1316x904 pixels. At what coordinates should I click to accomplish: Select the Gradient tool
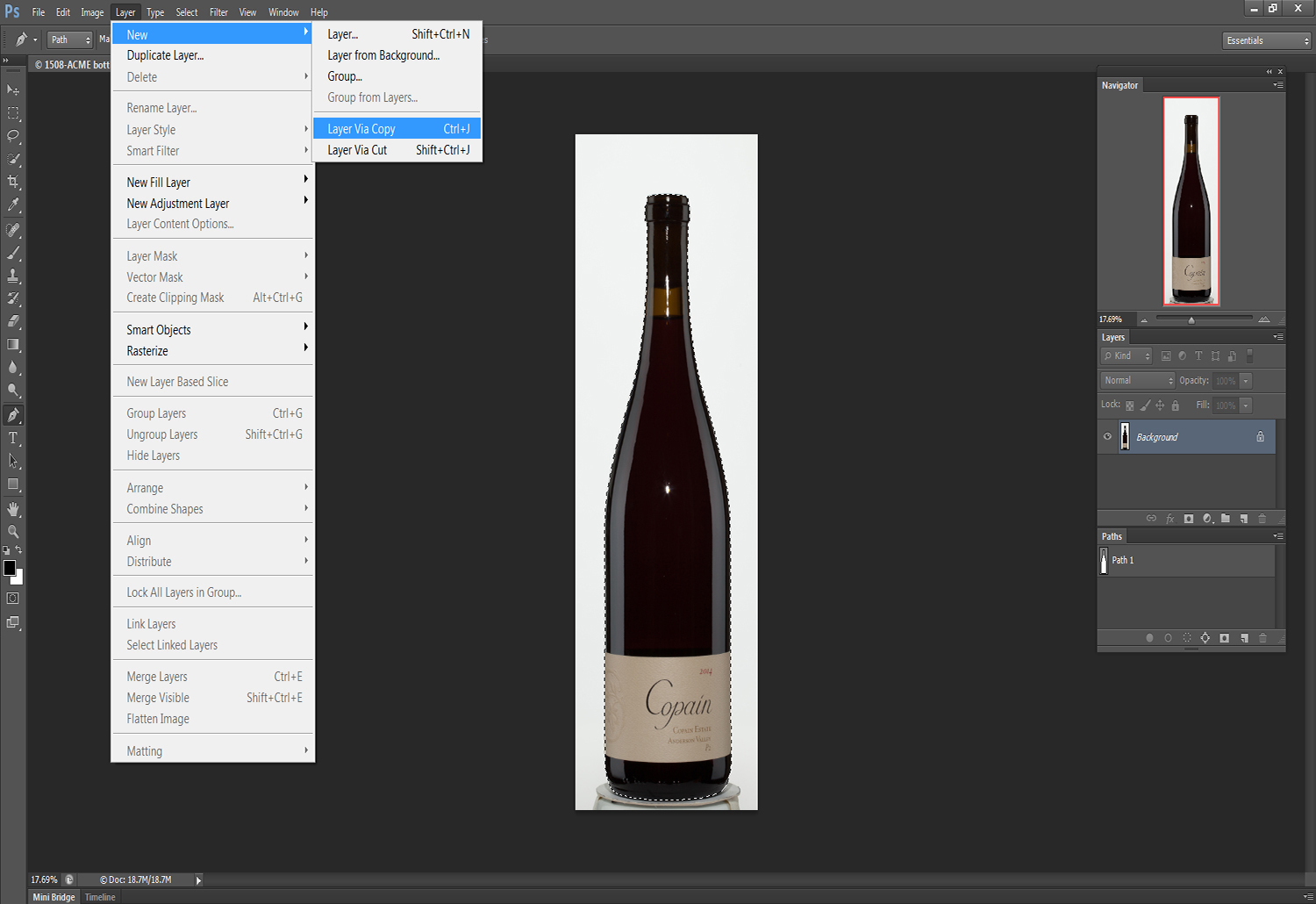pyautogui.click(x=13, y=344)
